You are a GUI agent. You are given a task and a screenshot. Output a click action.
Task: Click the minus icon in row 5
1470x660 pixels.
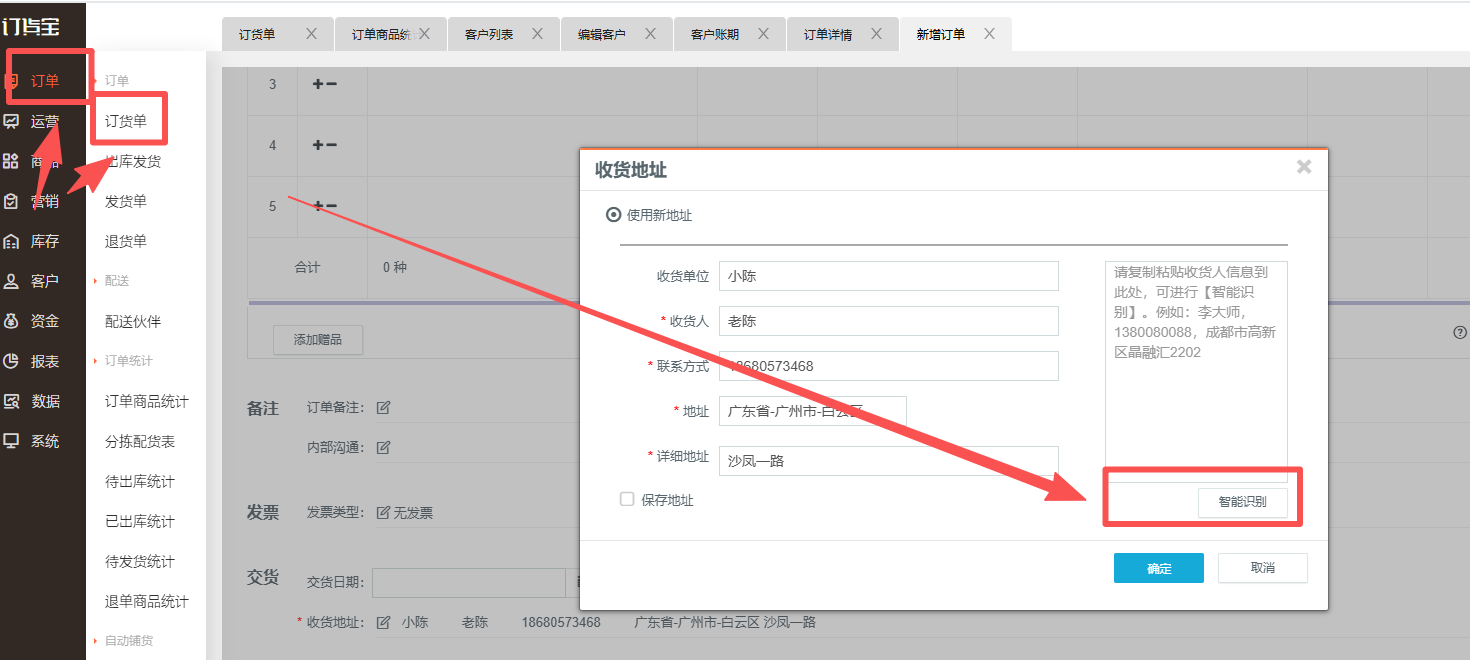point(331,206)
